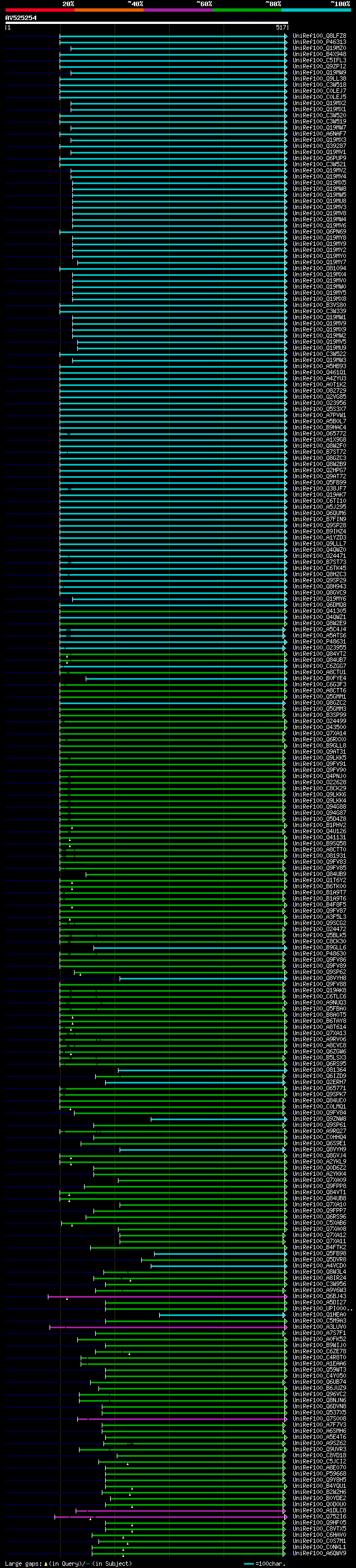Select hit UniRef100_Q4QWZ1
Viewport: 356px width, 1568px height.
tap(319, 617)
